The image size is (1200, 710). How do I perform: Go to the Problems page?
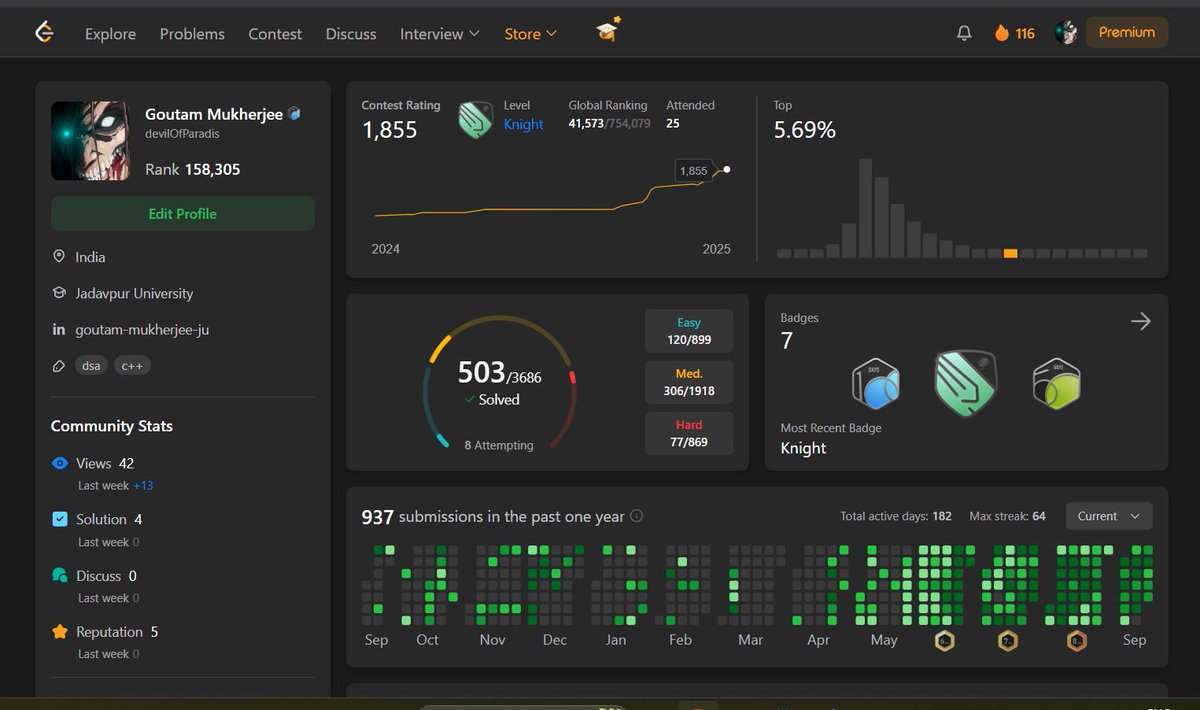point(192,34)
